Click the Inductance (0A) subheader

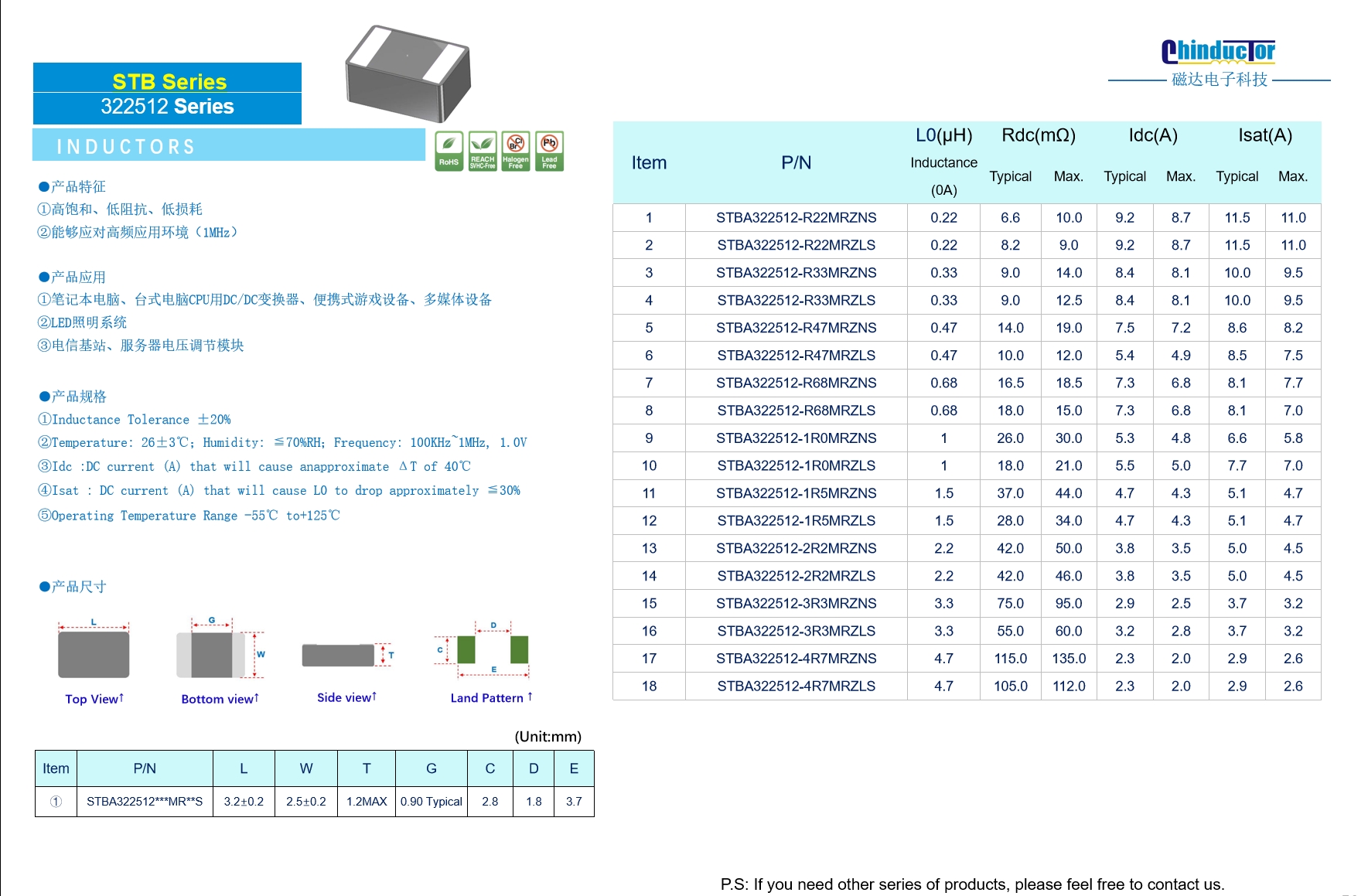943,176
